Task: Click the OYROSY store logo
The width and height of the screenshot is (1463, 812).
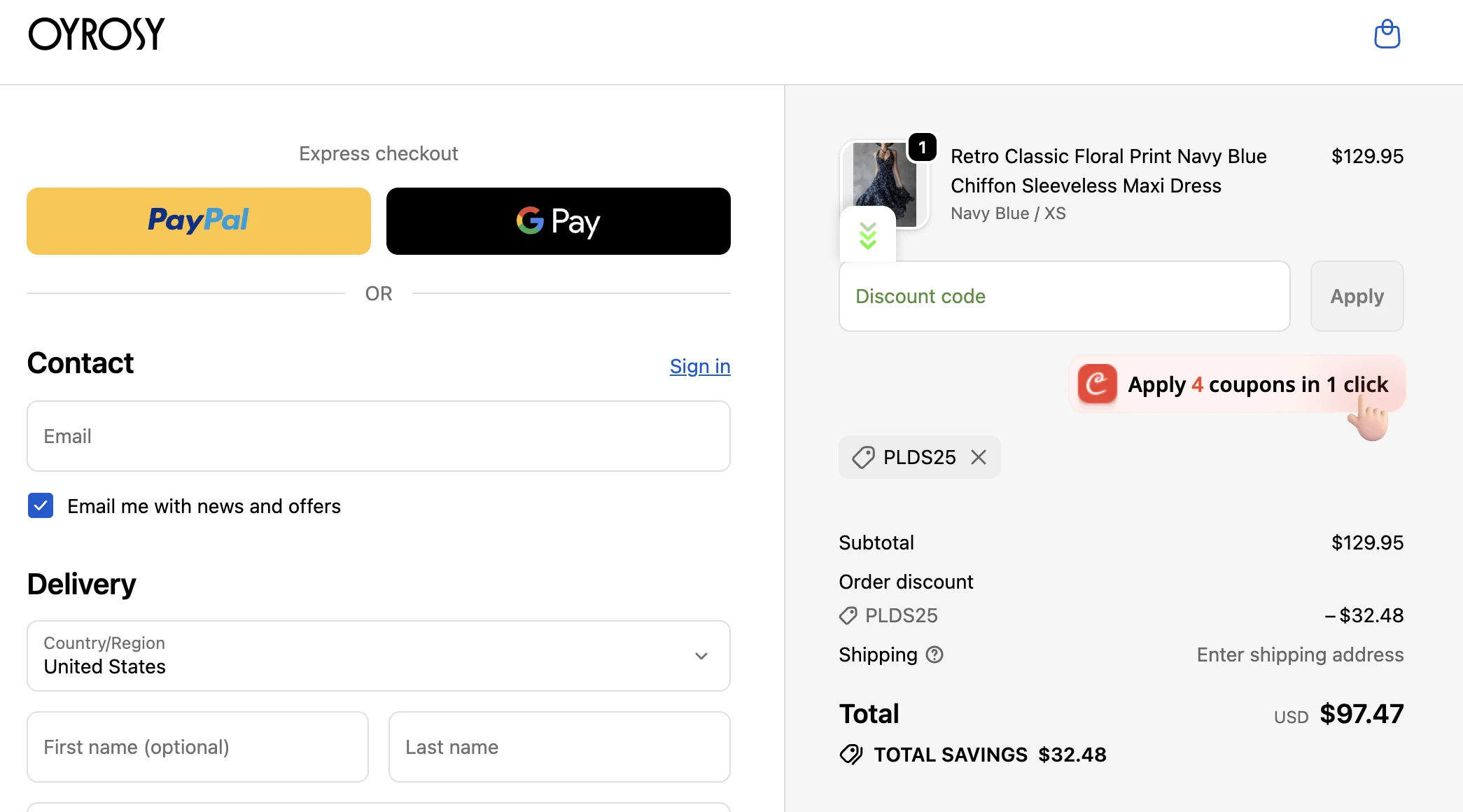Action: click(x=97, y=34)
